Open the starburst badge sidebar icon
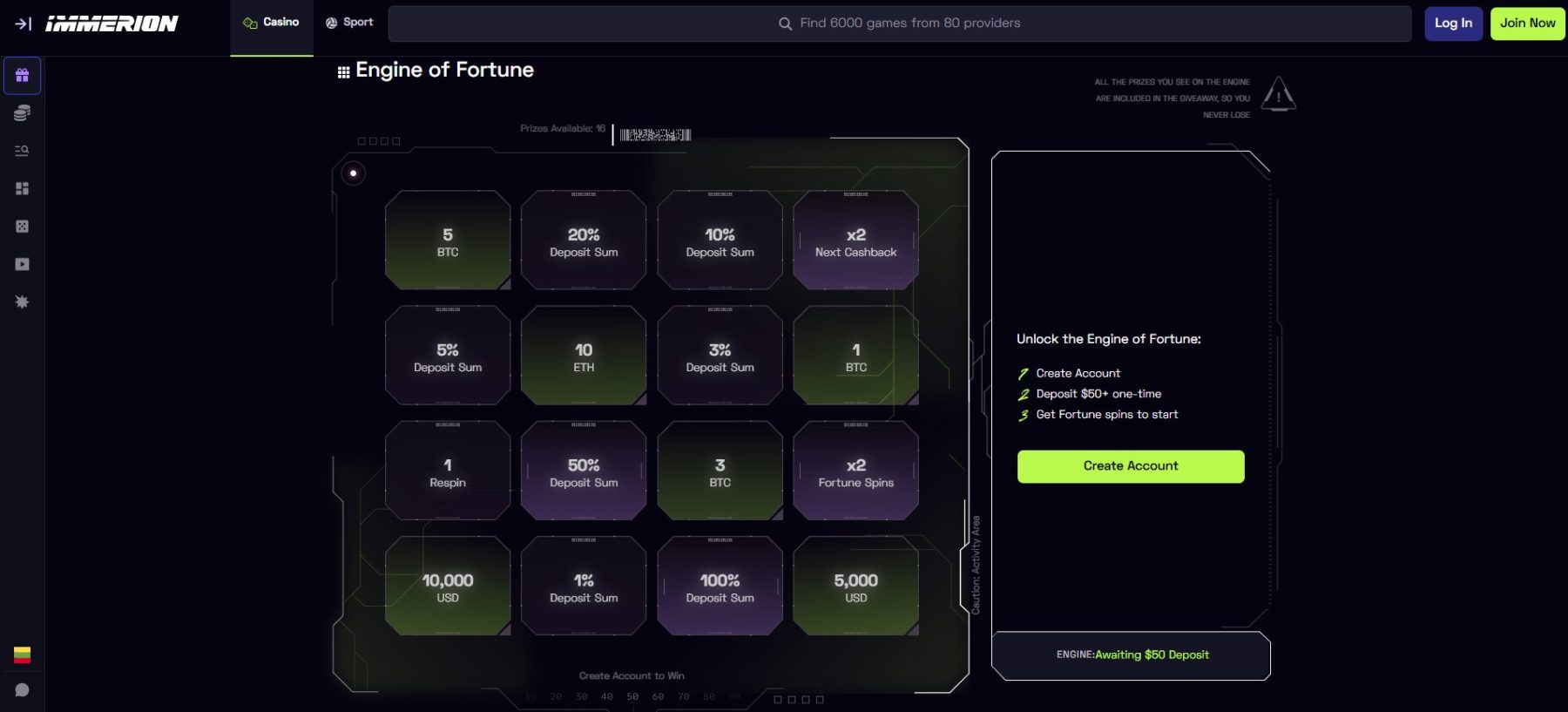The image size is (1568, 712). 23,302
